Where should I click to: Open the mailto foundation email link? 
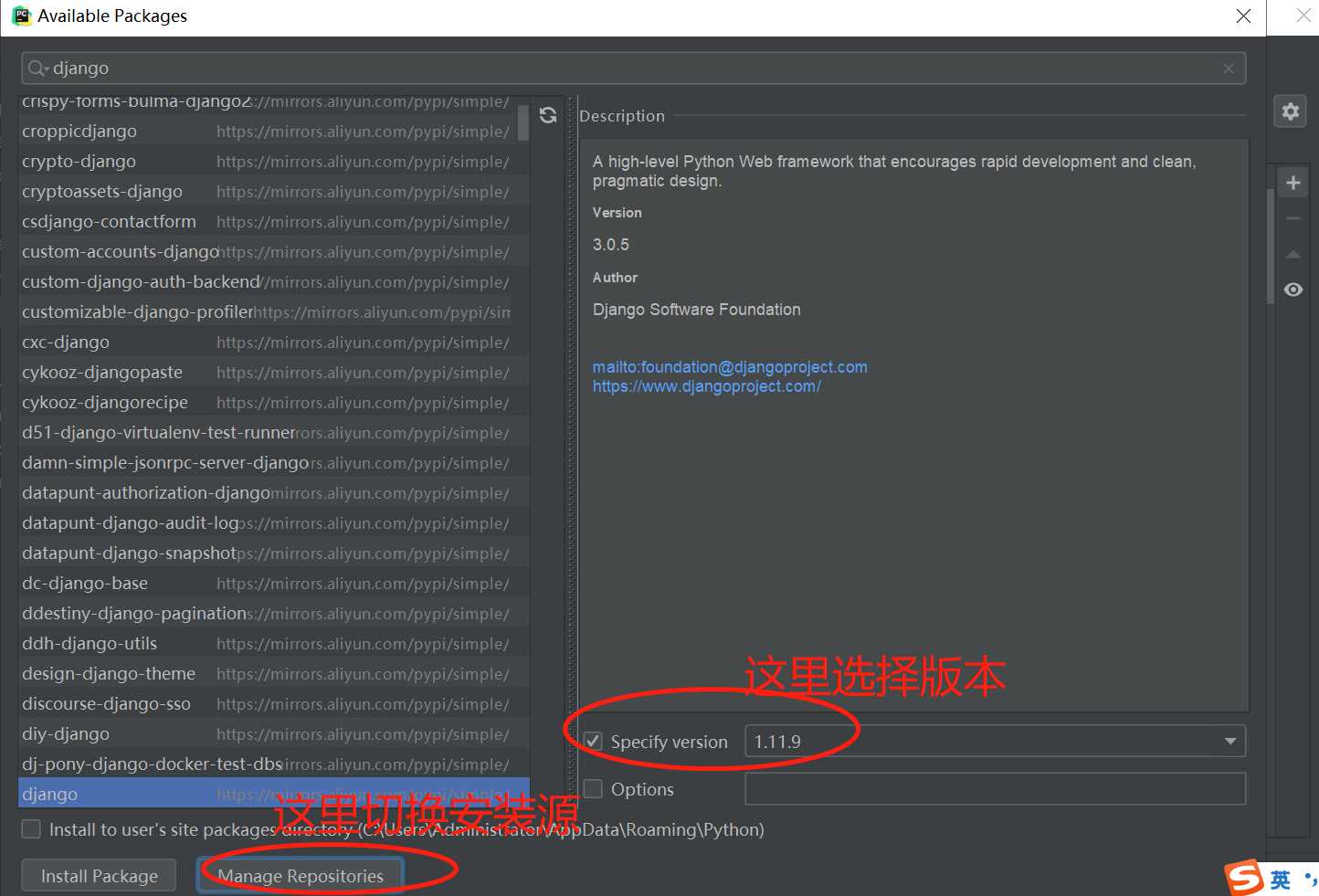coord(730,367)
